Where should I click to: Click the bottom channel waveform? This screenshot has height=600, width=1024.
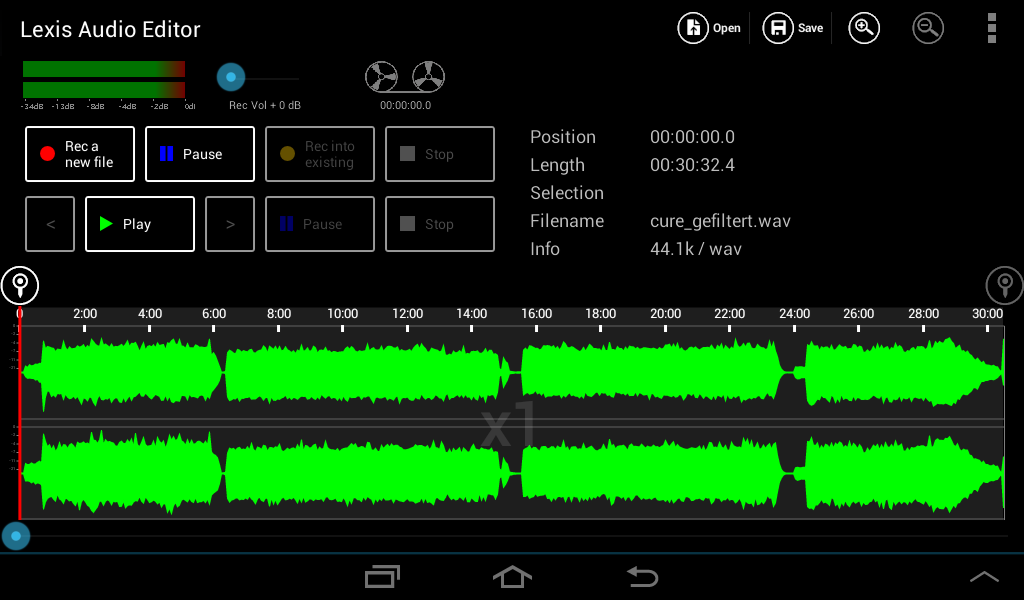pyautogui.click(x=512, y=473)
